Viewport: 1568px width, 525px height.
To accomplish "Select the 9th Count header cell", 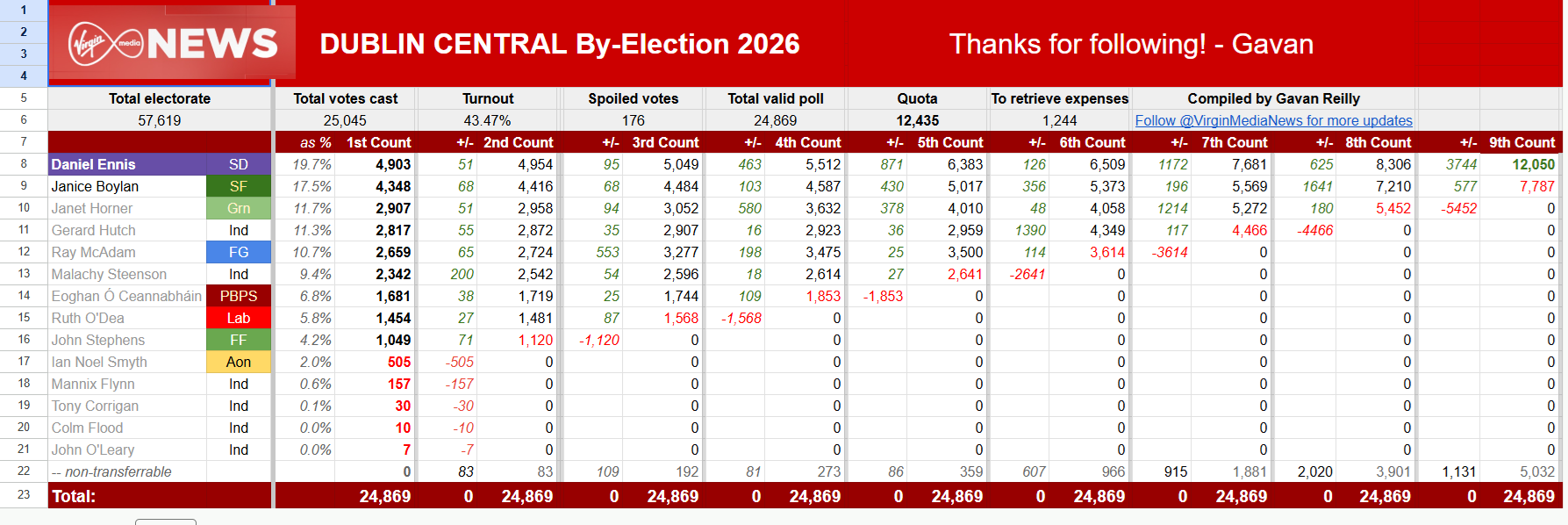I will click(1521, 142).
